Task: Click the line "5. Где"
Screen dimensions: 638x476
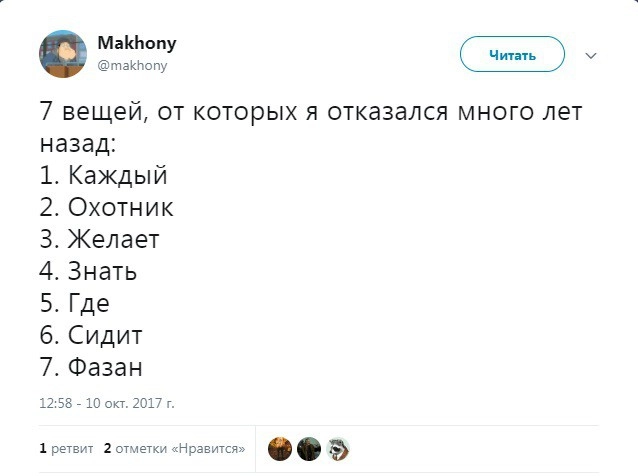Action: 75,303
